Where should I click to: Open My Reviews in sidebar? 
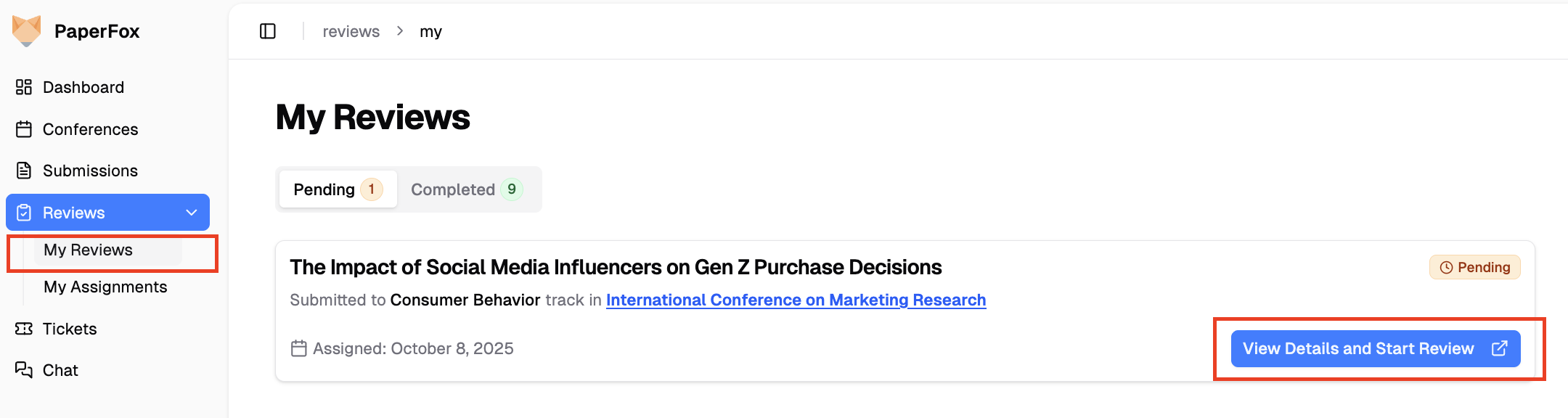(88, 250)
